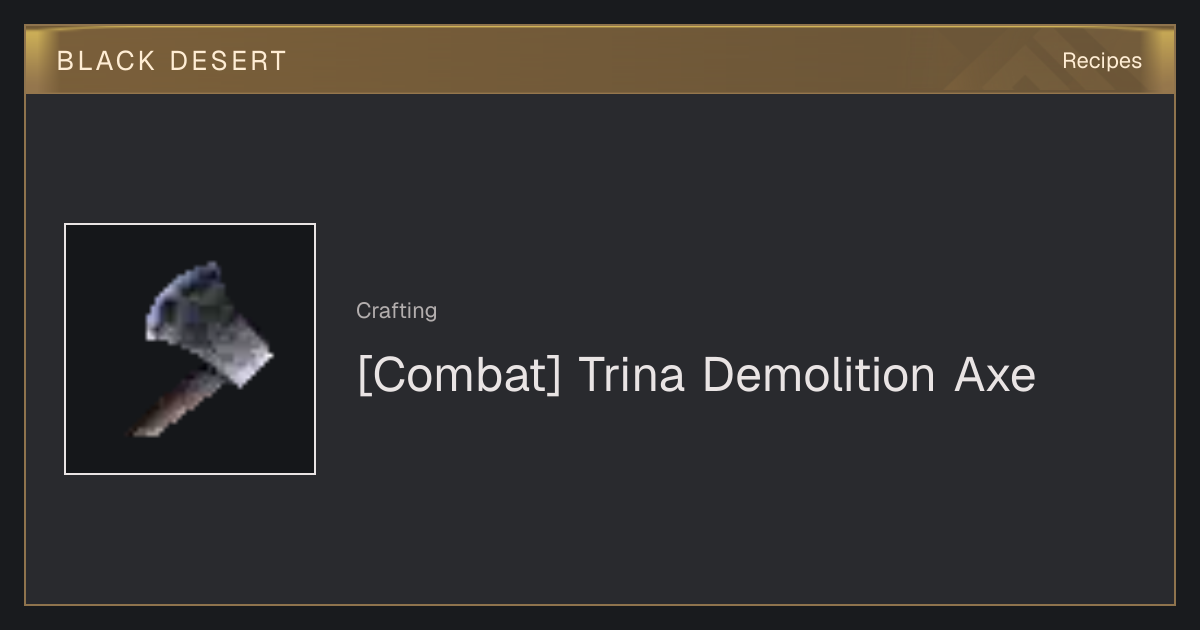The image size is (1200, 630).
Task: Click the word DESERT in the header
Action: coord(228,61)
